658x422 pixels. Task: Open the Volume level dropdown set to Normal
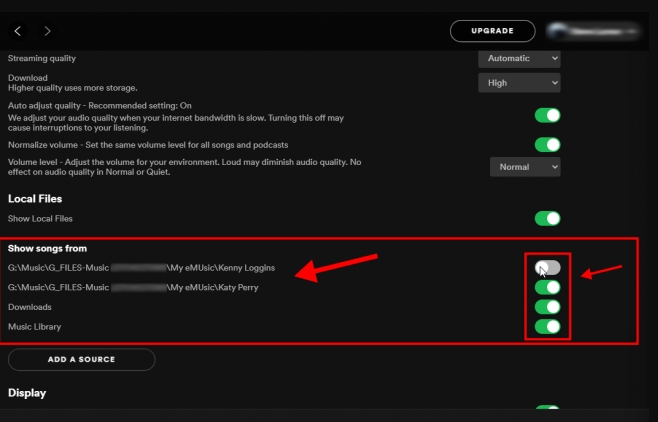pyautogui.click(x=524, y=167)
